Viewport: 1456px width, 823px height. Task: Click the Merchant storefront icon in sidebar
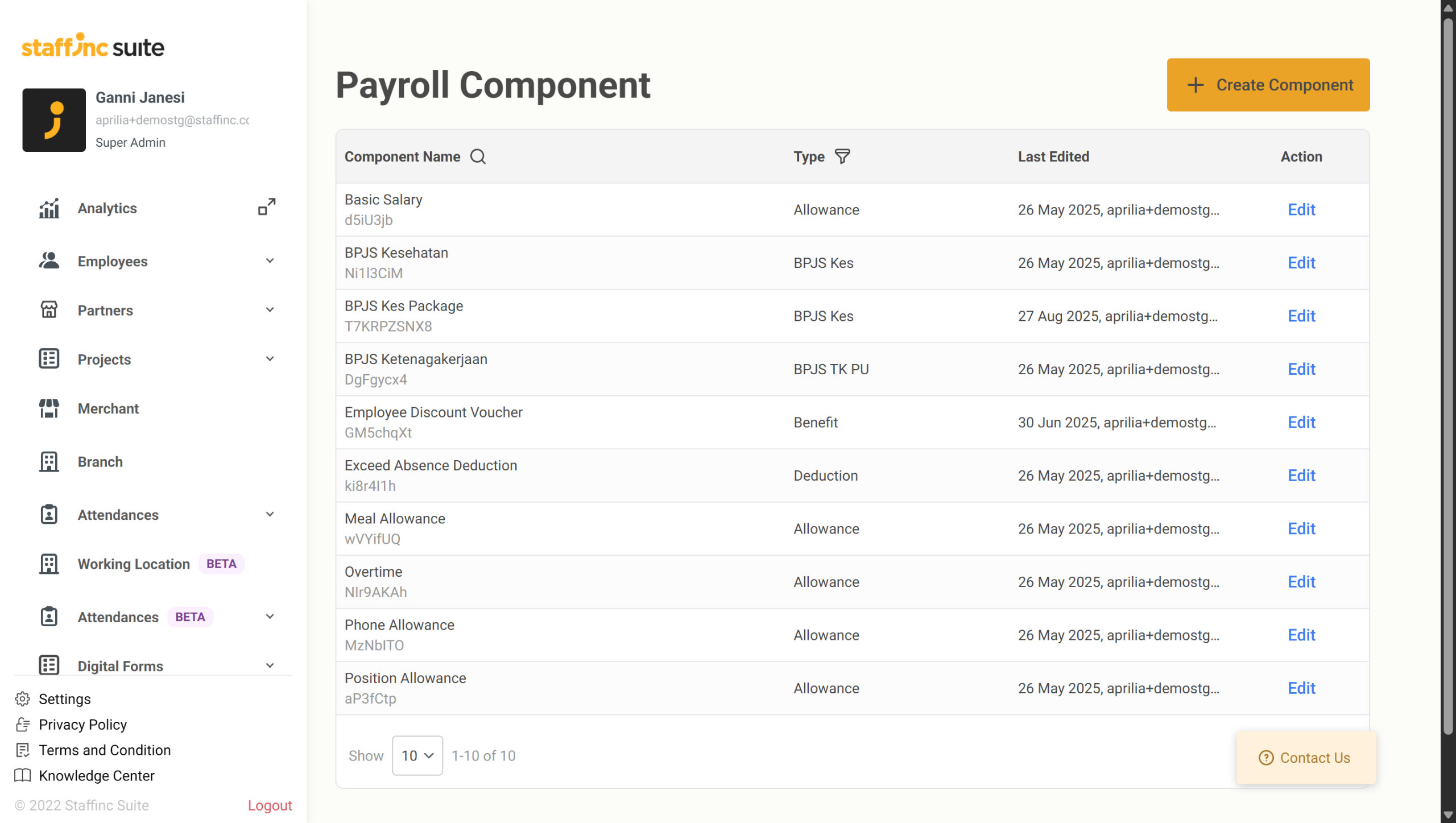(49, 408)
